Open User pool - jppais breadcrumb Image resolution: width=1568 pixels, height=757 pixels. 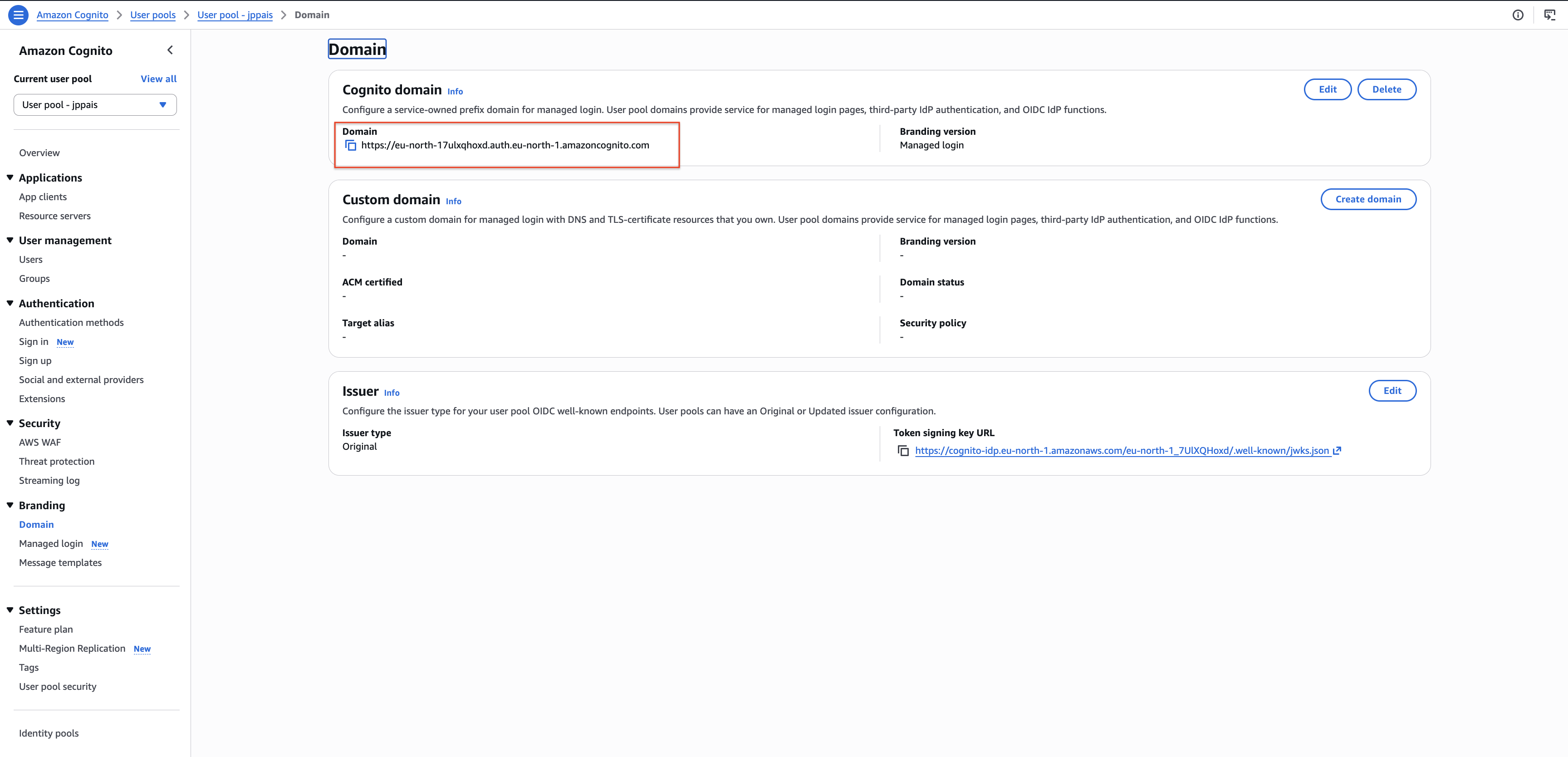point(235,15)
